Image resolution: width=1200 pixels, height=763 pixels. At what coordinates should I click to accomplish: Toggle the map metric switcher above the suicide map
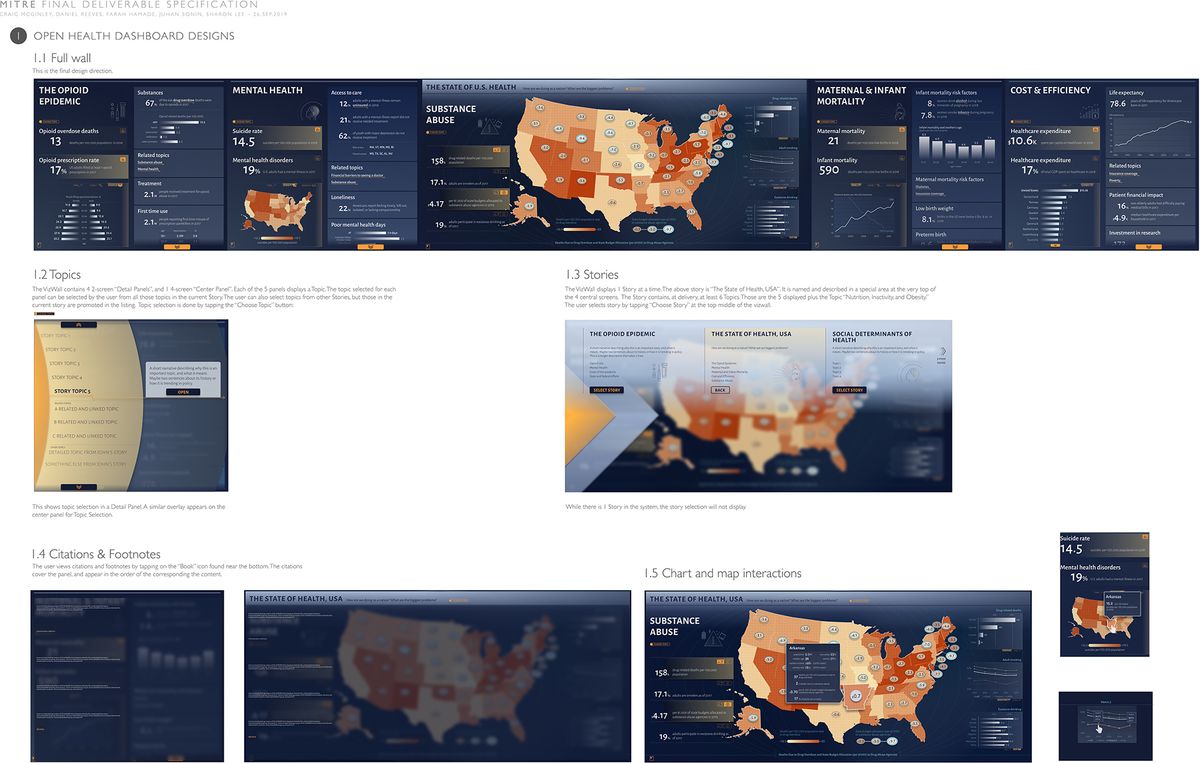[x=289, y=184]
